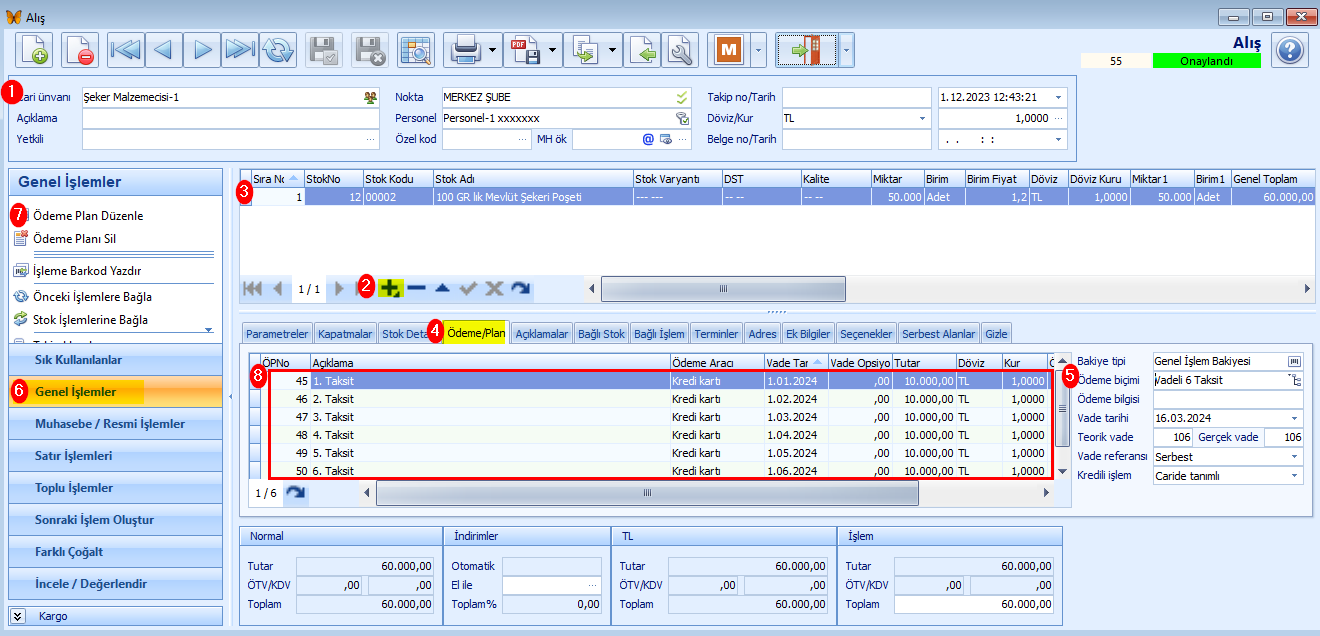Click Stok İşlemlerine Bağla link
Screen dimensions: 1320x636
(x=90, y=320)
